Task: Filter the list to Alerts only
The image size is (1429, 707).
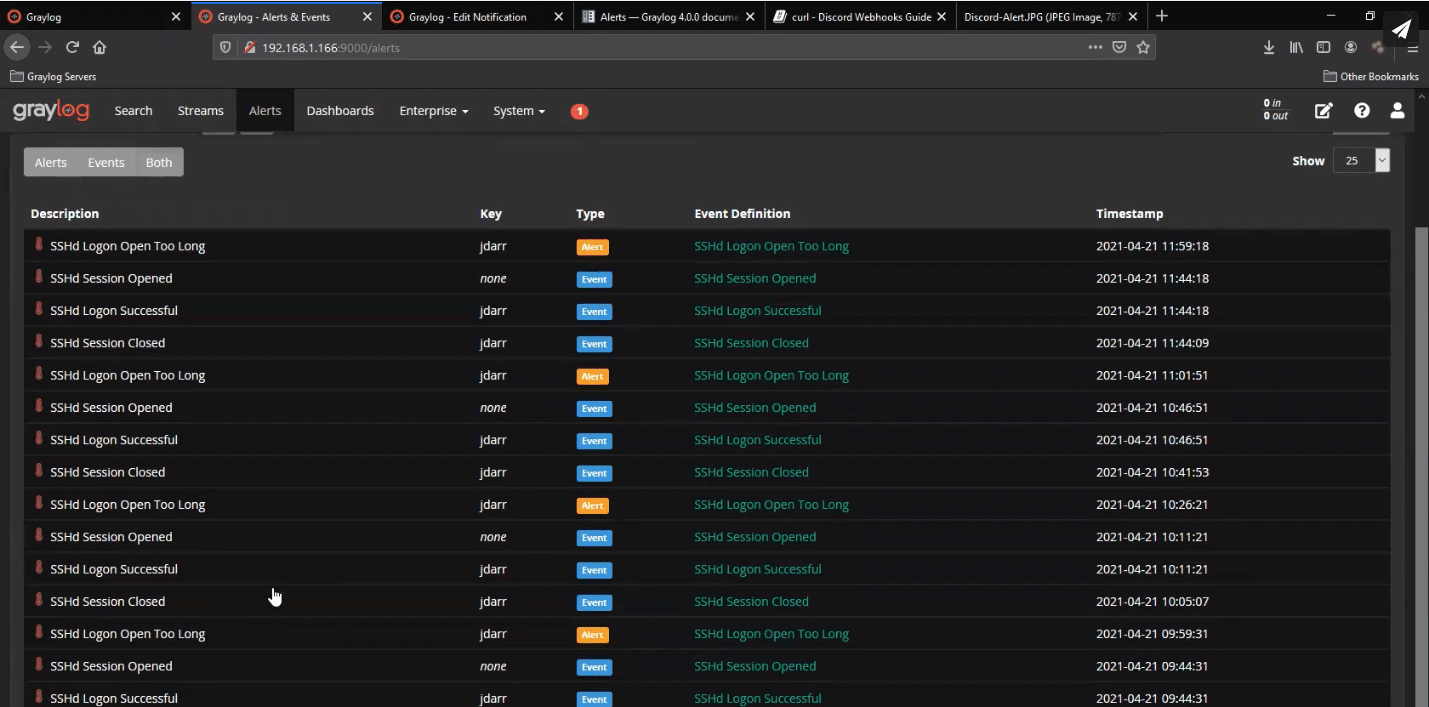Action: click(x=51, y=163)
